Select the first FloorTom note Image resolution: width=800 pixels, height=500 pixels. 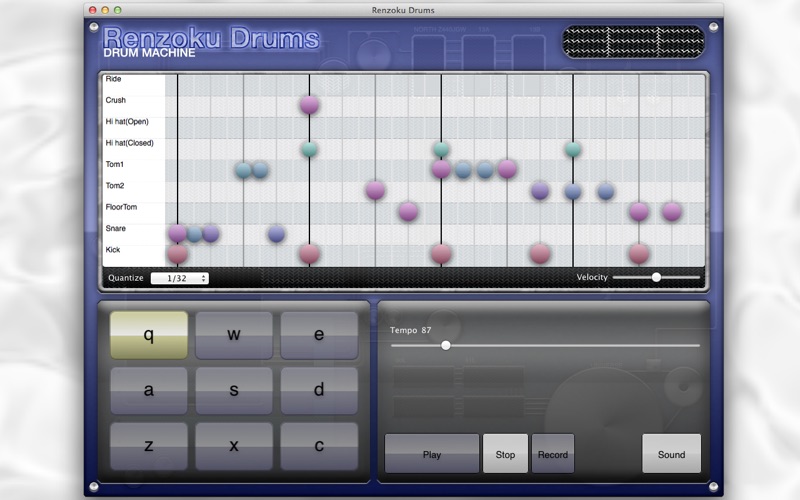pyautogui.click(x=408, y=212)
